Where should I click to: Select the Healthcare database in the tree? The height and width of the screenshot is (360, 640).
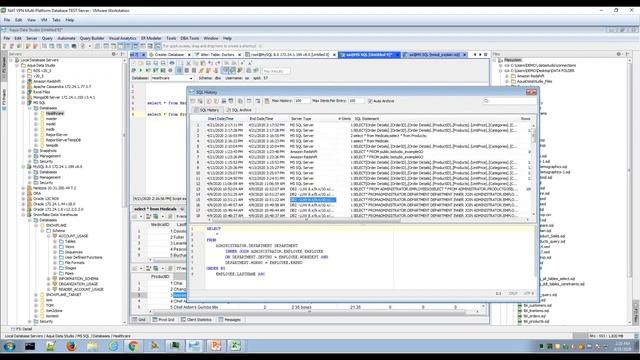[55, 113]
